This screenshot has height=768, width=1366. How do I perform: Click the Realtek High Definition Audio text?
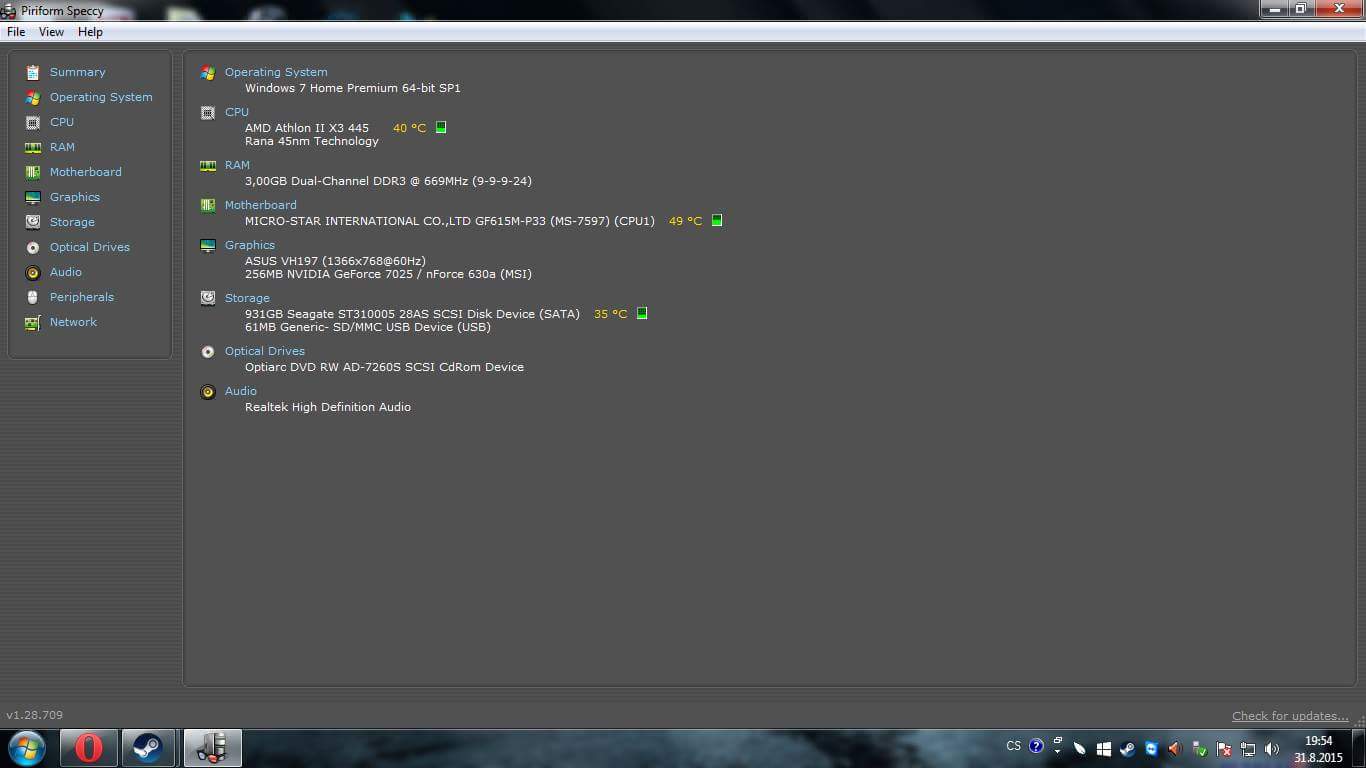click(x=328, y=407)
